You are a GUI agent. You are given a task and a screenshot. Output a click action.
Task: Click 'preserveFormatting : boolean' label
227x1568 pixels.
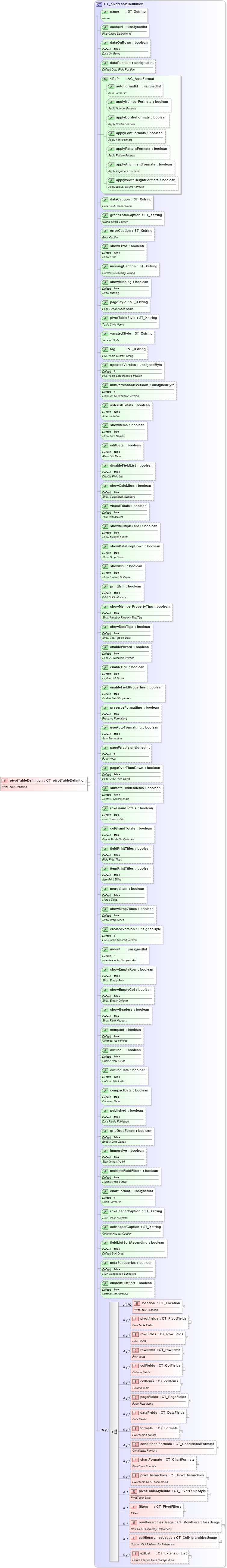pyautogui.click(x=135, y=707)
